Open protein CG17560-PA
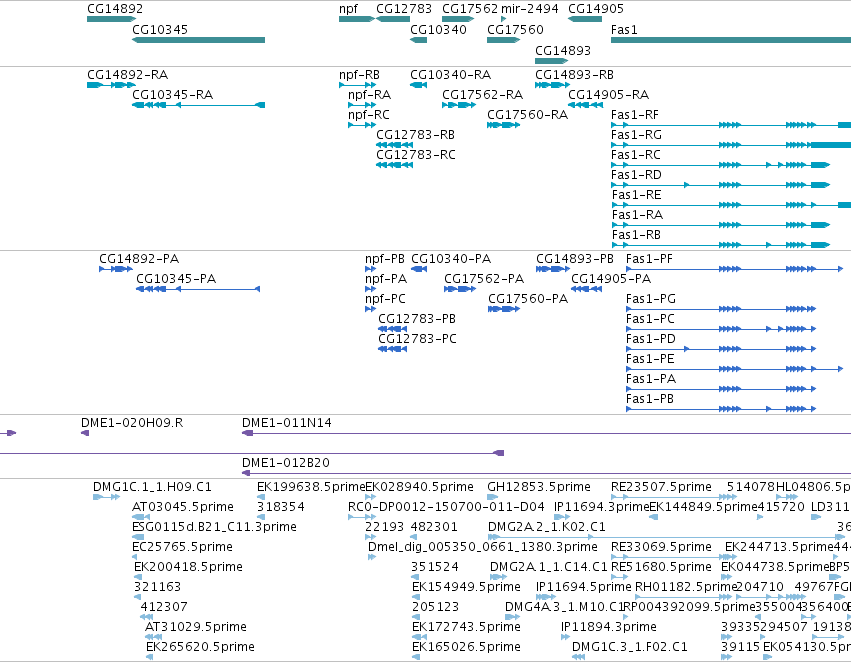The width and height of the screenshot is (851, 662). [528, 298]
